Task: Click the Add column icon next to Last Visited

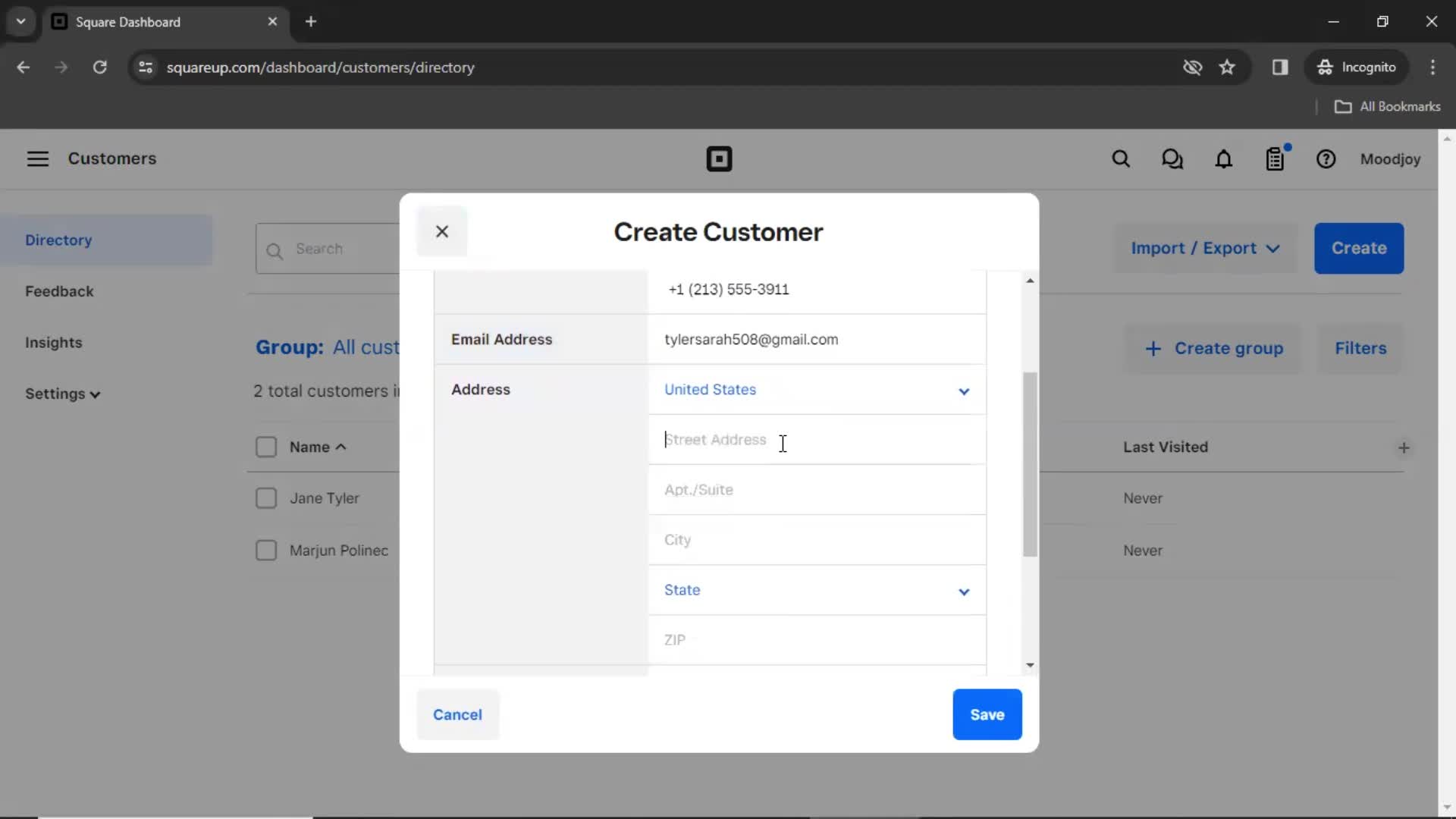Action: (x=1403, y=447)
